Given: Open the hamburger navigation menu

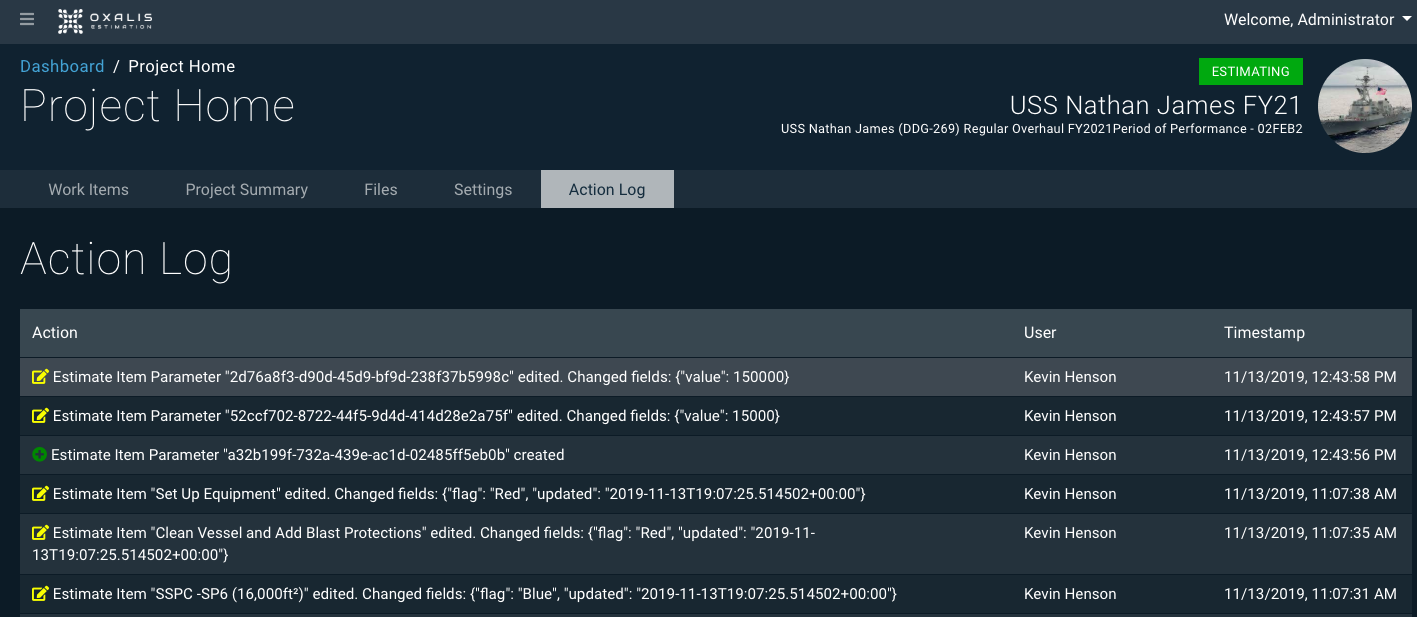Looking at the screenshot, I should click(x=27, y=20).
